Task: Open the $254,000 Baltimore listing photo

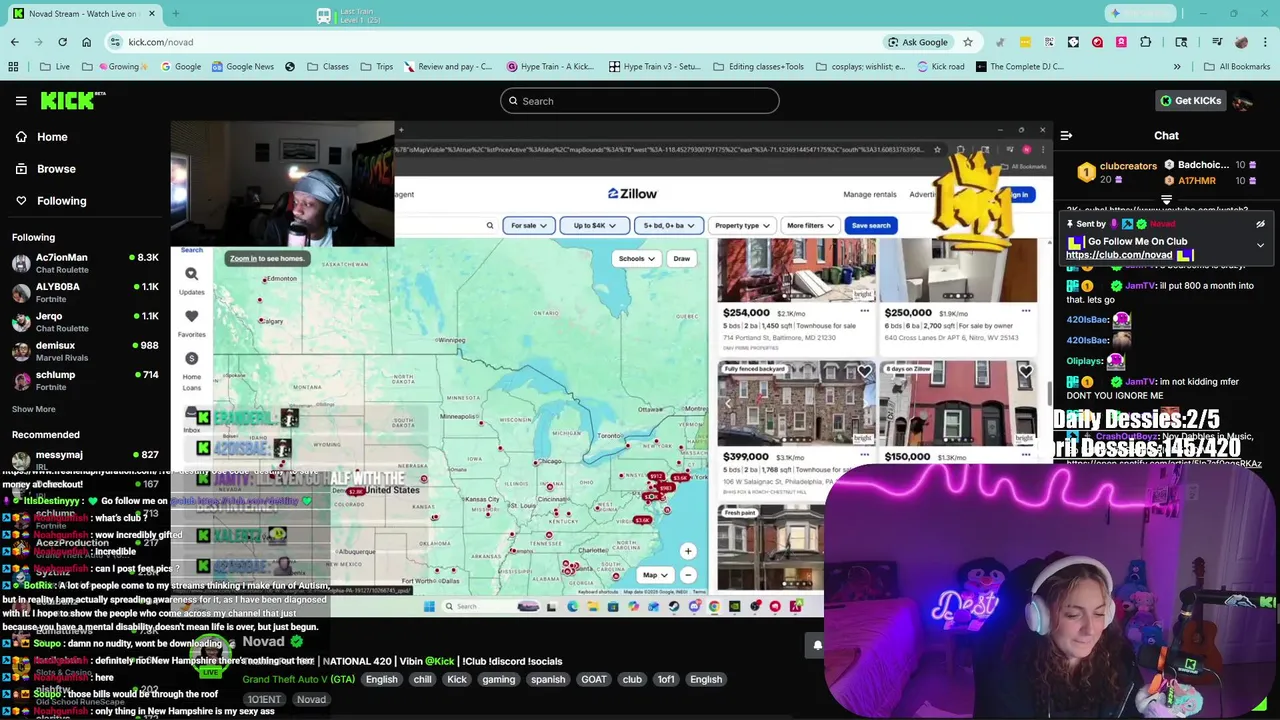Action: click(x=797, y=270)
